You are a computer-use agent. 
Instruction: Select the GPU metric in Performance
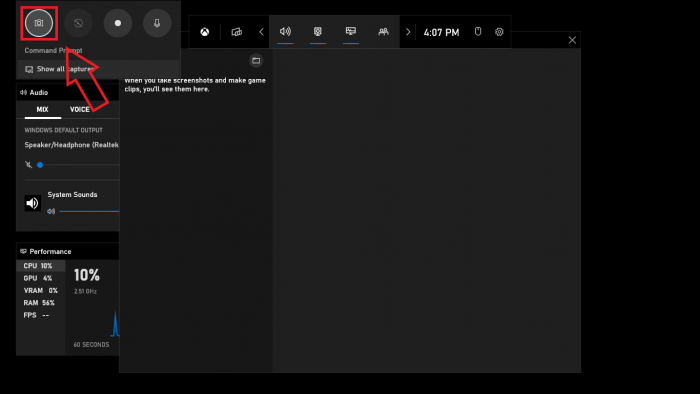[x=38, y=278]
